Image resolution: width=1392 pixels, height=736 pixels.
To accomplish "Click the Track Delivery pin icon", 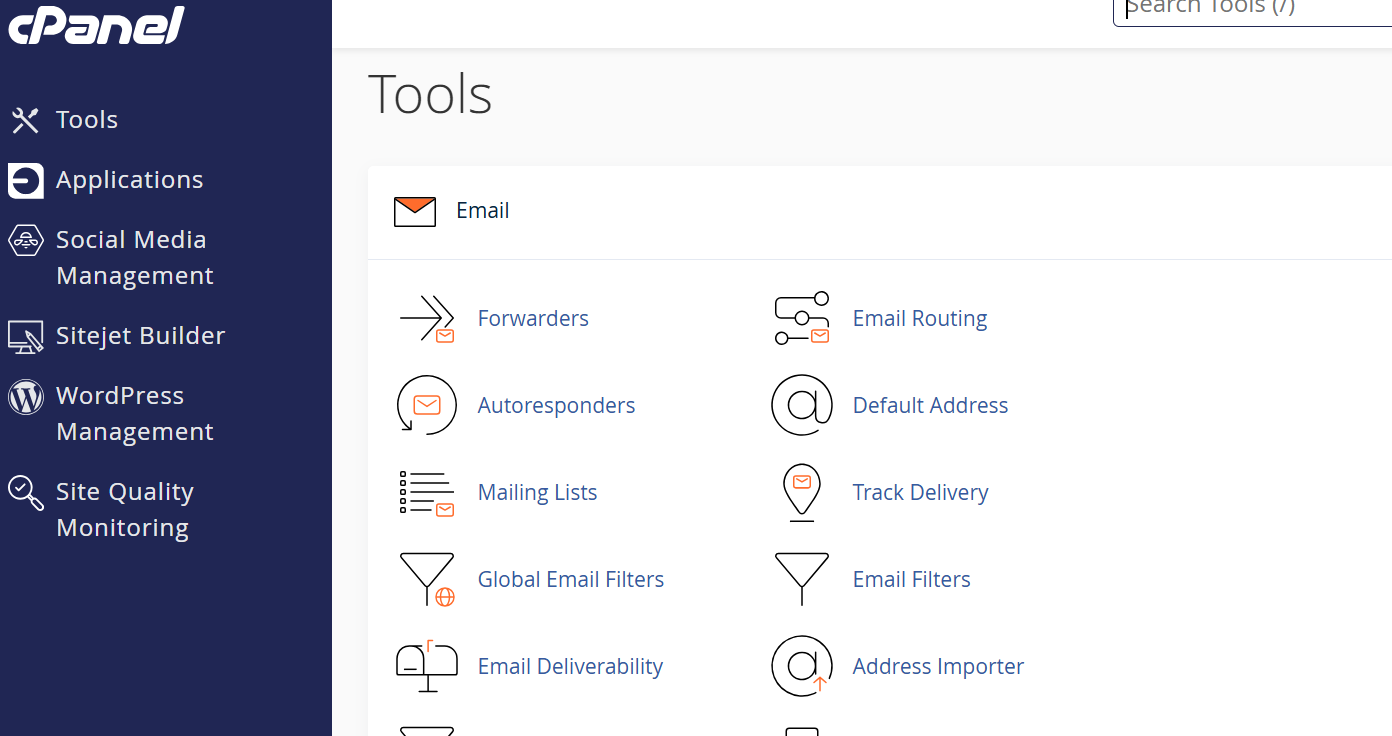I will point(802,493).
